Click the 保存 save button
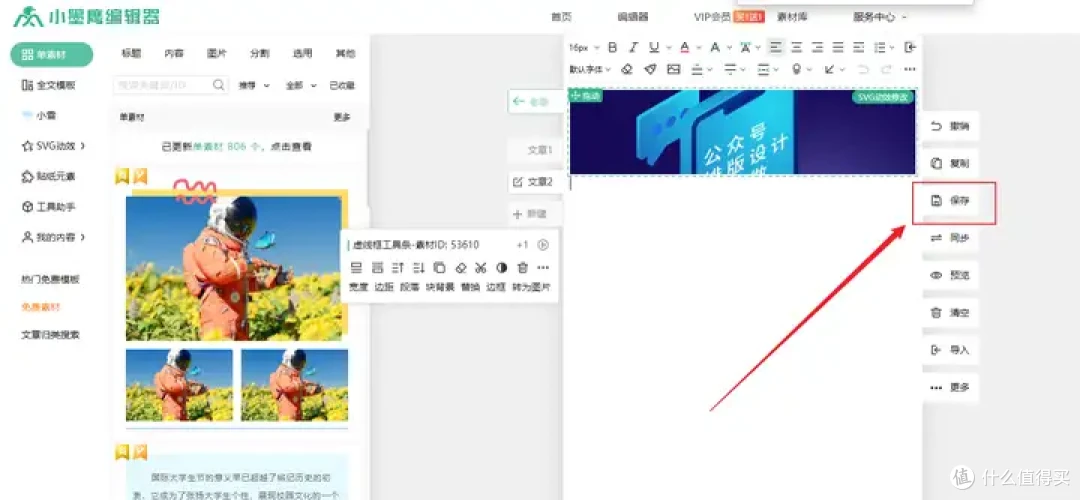Viewport: 1080px width, 500px height. [951, 201]
